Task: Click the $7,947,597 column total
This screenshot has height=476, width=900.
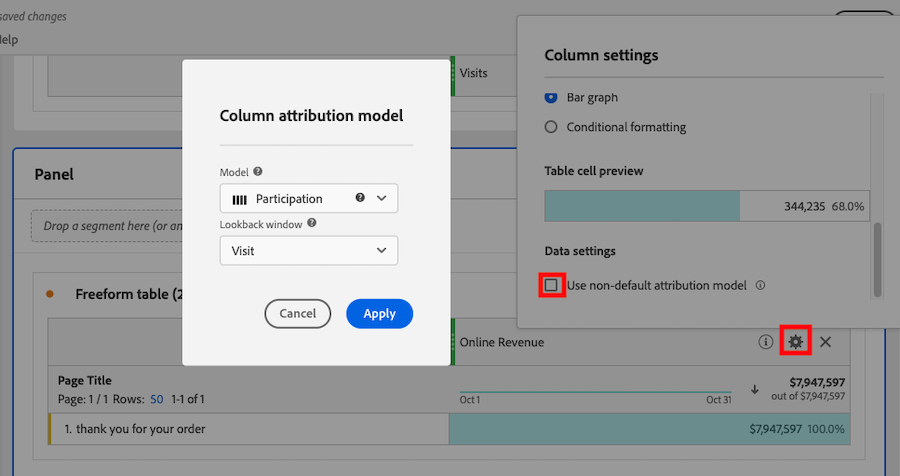Action: pos(817,382)
